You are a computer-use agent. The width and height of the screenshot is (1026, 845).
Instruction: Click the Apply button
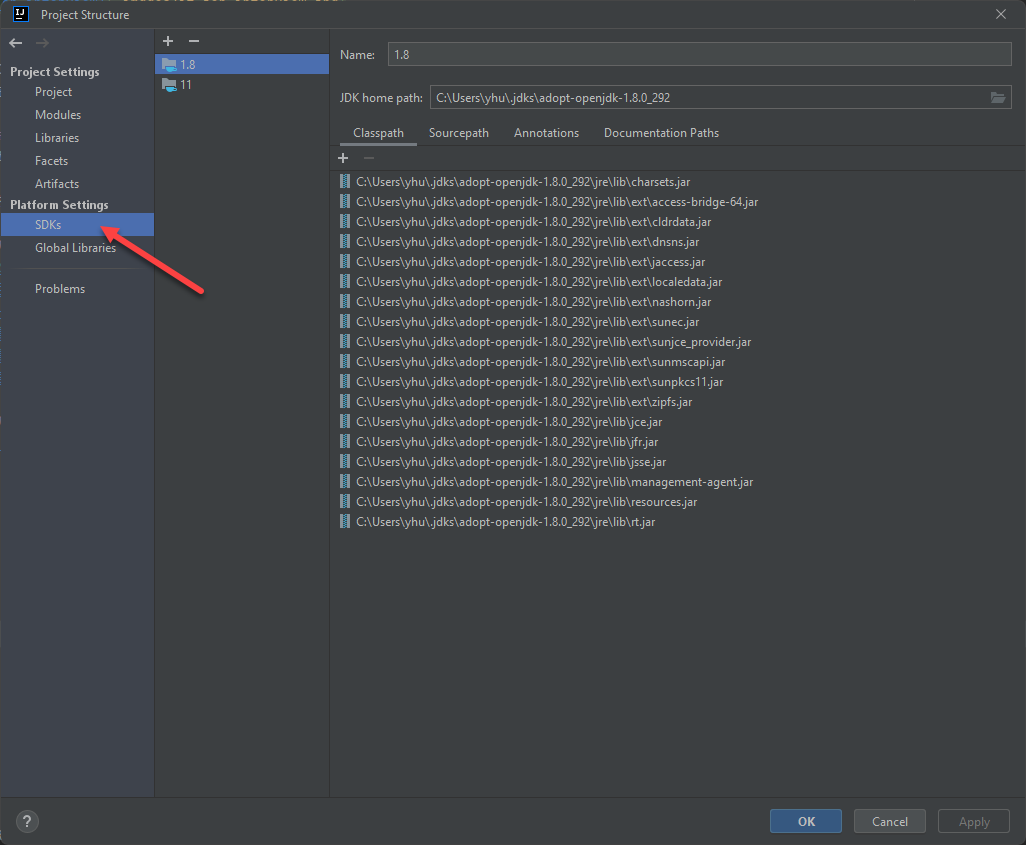[x=974, y=821]
